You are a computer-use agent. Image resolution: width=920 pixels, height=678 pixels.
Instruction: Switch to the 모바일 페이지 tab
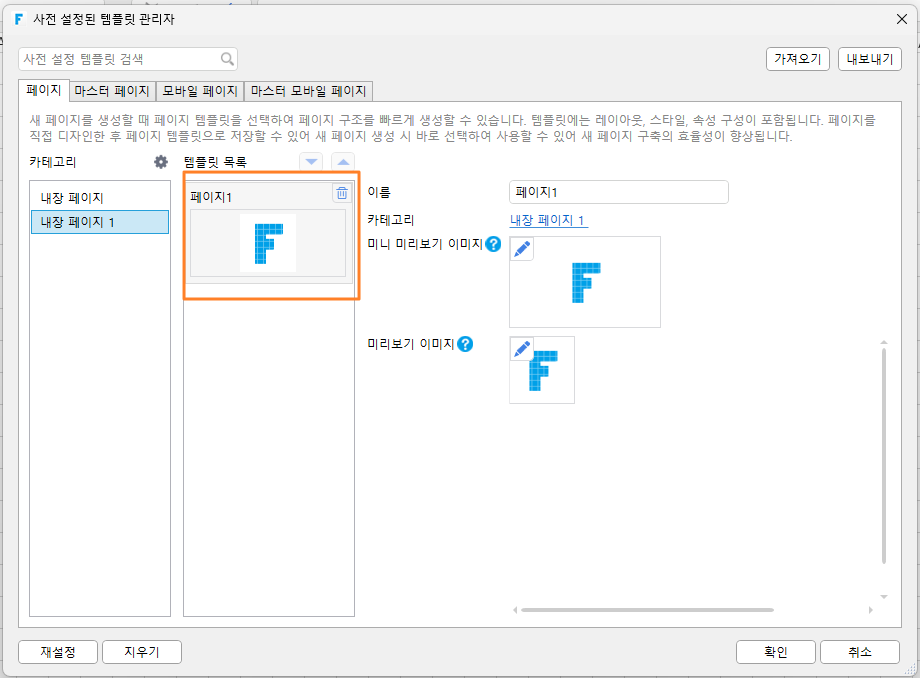pyautogui.click(x=200, y=91)
